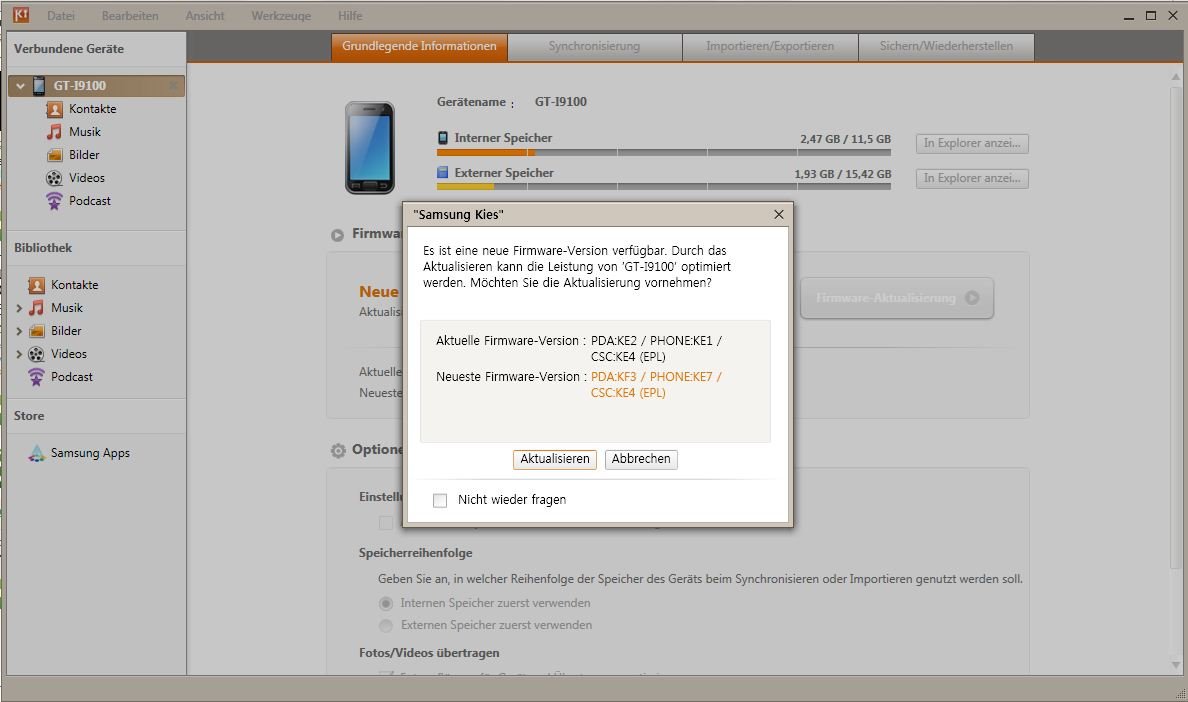Click Aktualisieren to update firmware
This screenshot has width=1188, height=702.
coord(555,459)
